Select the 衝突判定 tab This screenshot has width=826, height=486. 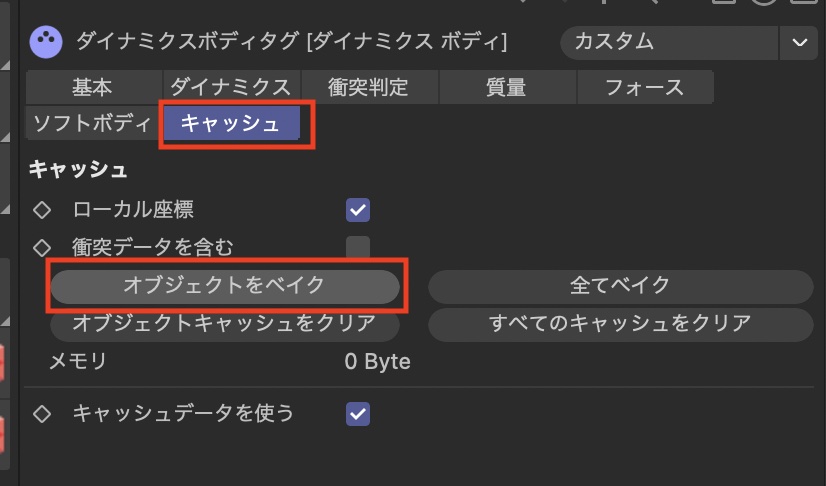click(x=368, y=87)
